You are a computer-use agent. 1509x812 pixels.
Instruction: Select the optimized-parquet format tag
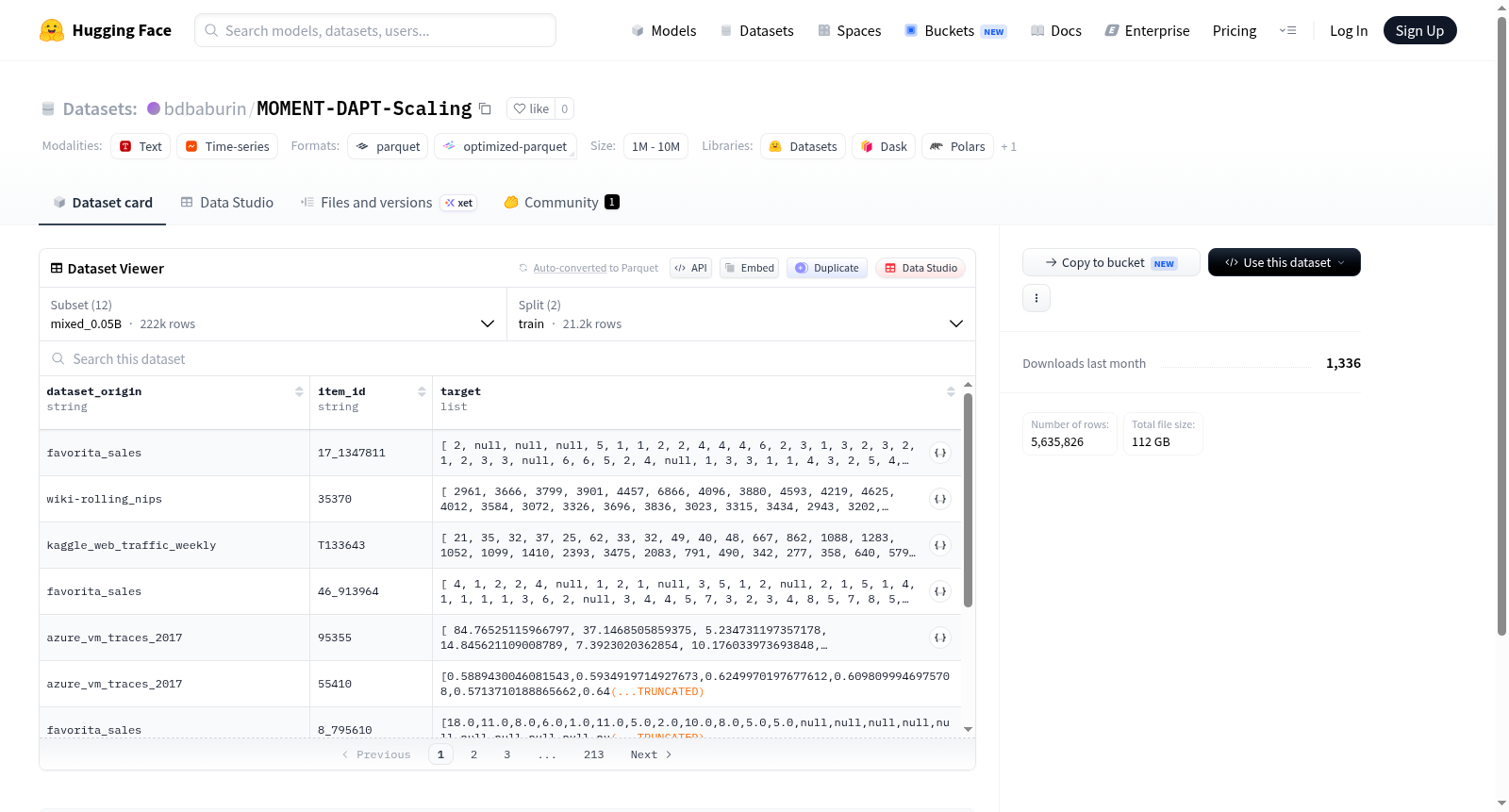[506, 146]
